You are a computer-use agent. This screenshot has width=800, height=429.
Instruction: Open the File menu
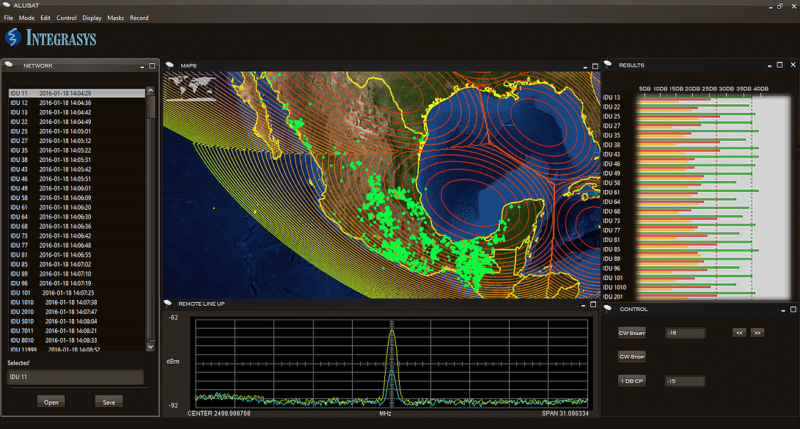pos(9,18)
